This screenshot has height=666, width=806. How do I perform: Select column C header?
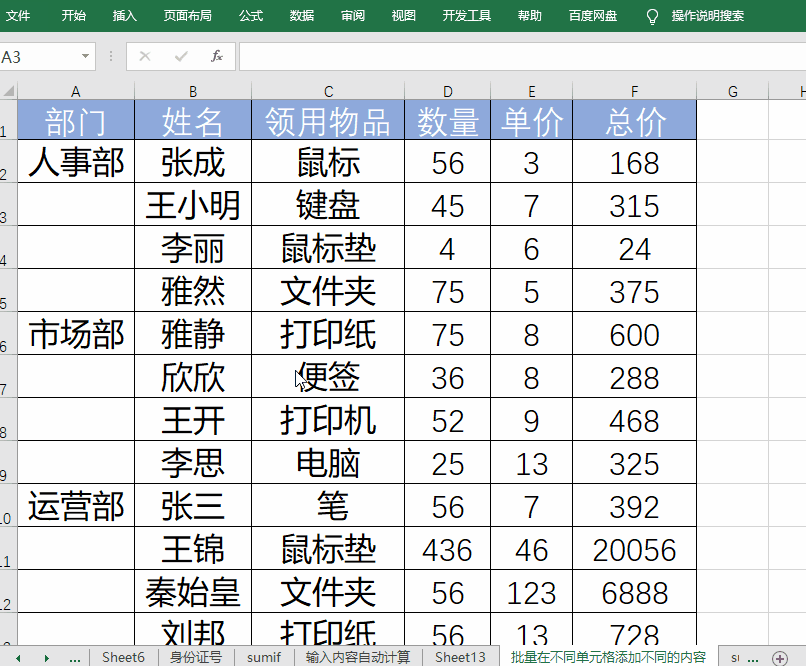pos(328,91)
